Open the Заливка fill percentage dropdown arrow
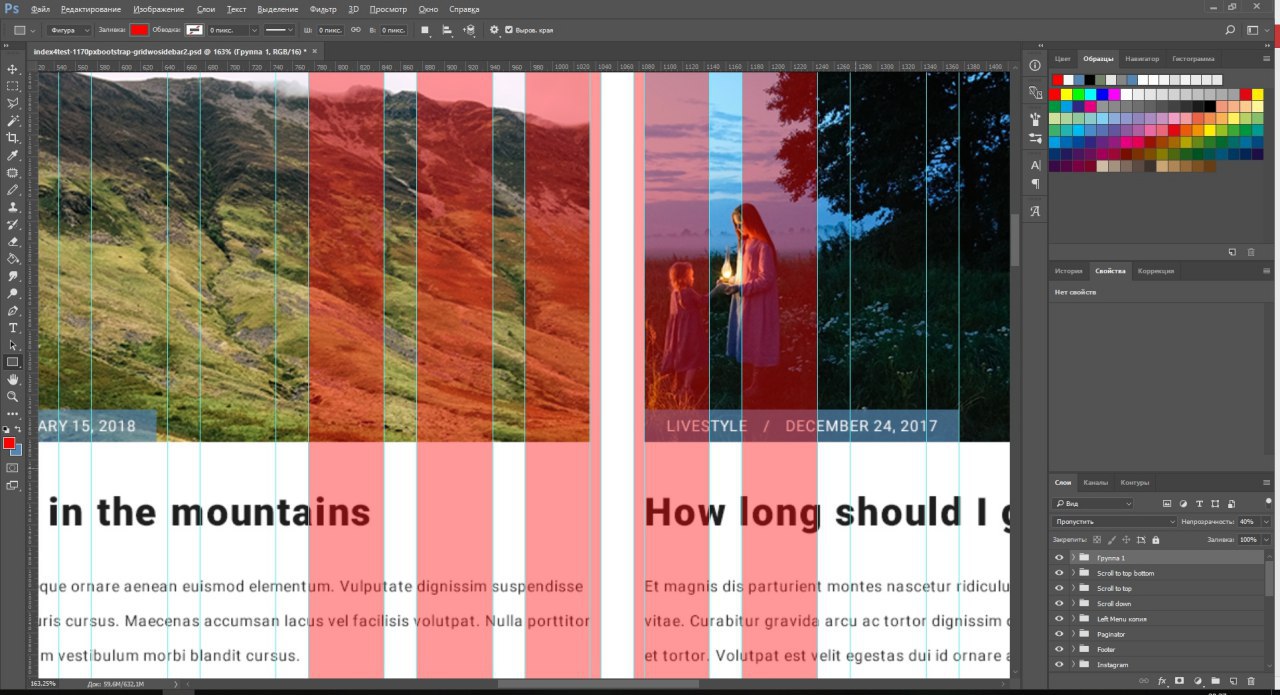Image resolution: width=1280 pixels, height=695 pixels. click(x=1266, y=540)
